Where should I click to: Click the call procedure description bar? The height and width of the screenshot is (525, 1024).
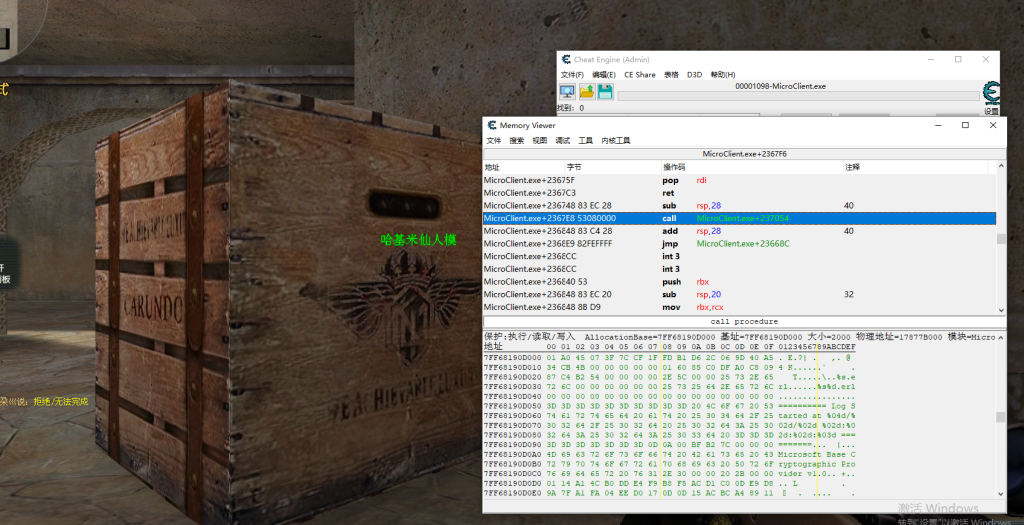point(744,322)
